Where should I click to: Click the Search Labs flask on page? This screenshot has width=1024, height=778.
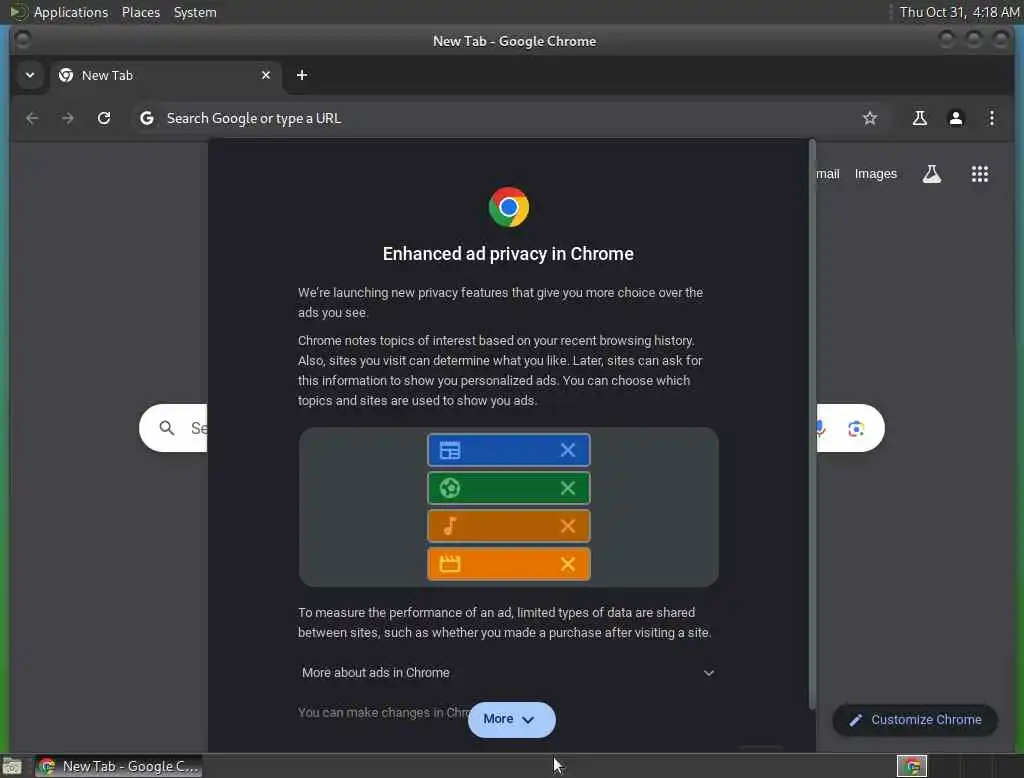point(931,174)
